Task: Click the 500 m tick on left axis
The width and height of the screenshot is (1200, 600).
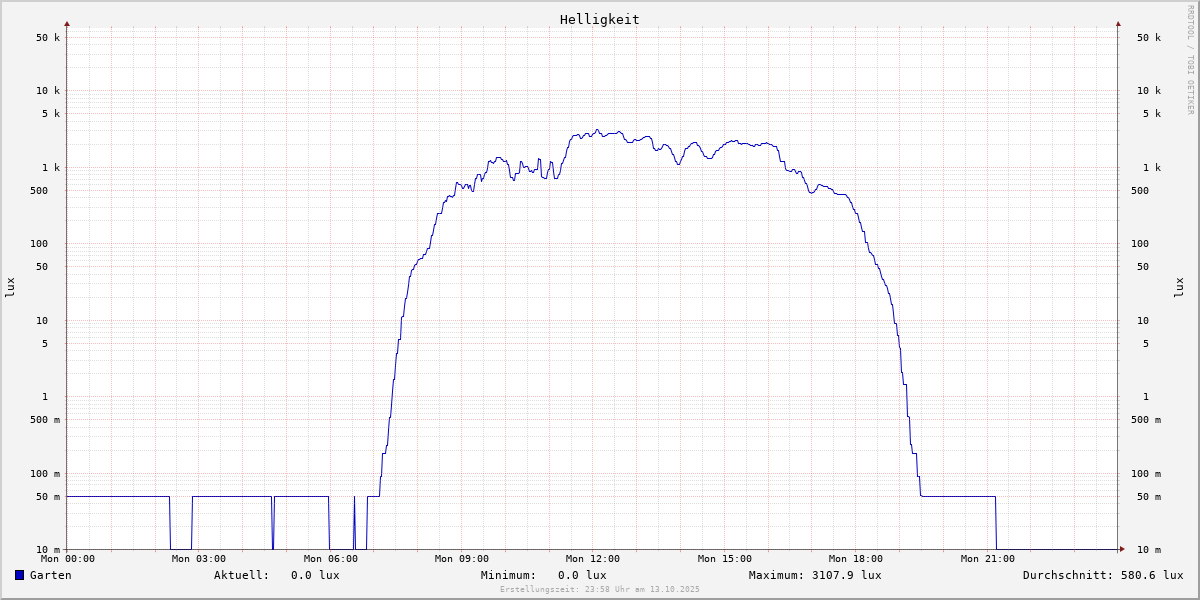Action: pos(45,419)
